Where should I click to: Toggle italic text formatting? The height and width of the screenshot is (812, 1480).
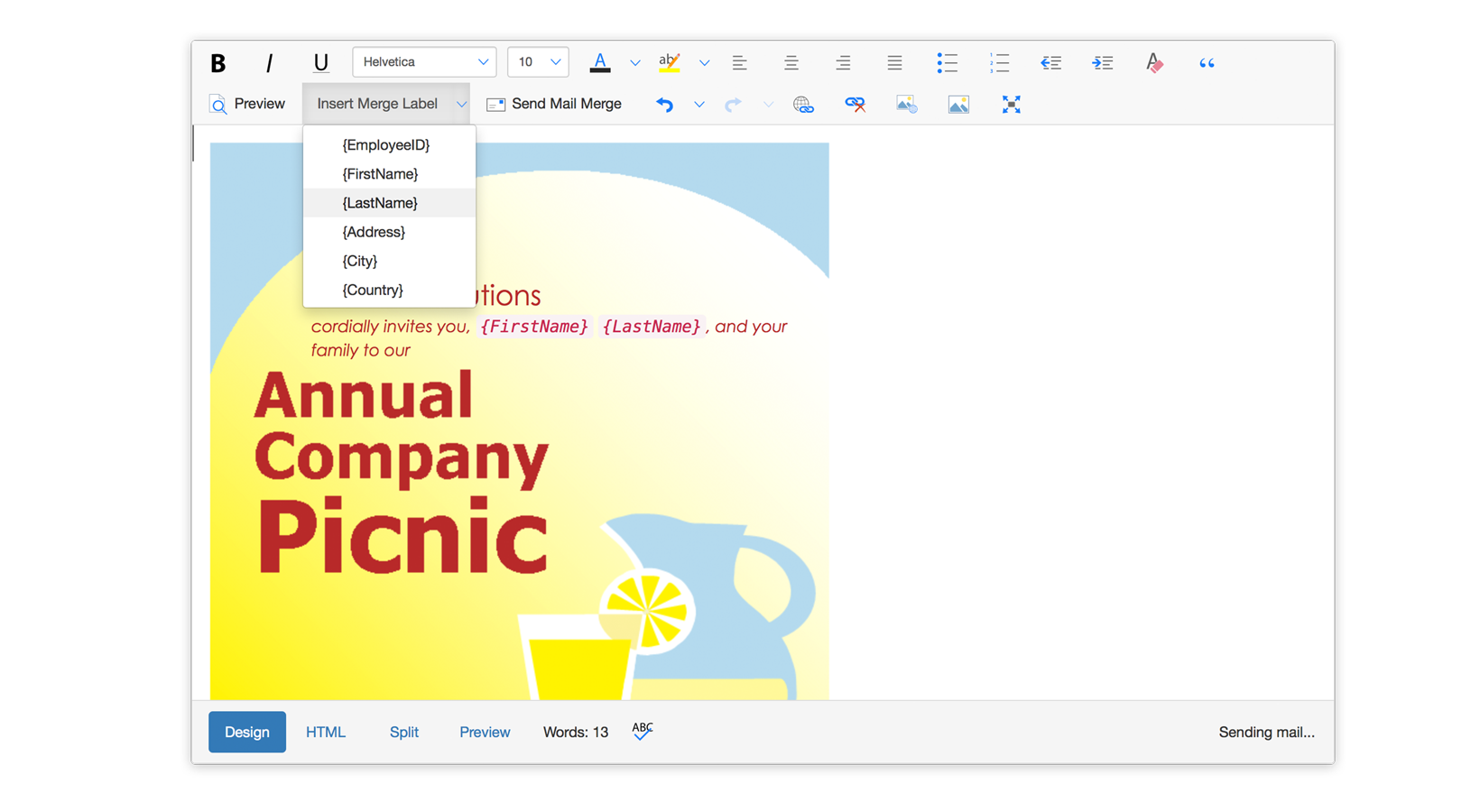[269, 63]
